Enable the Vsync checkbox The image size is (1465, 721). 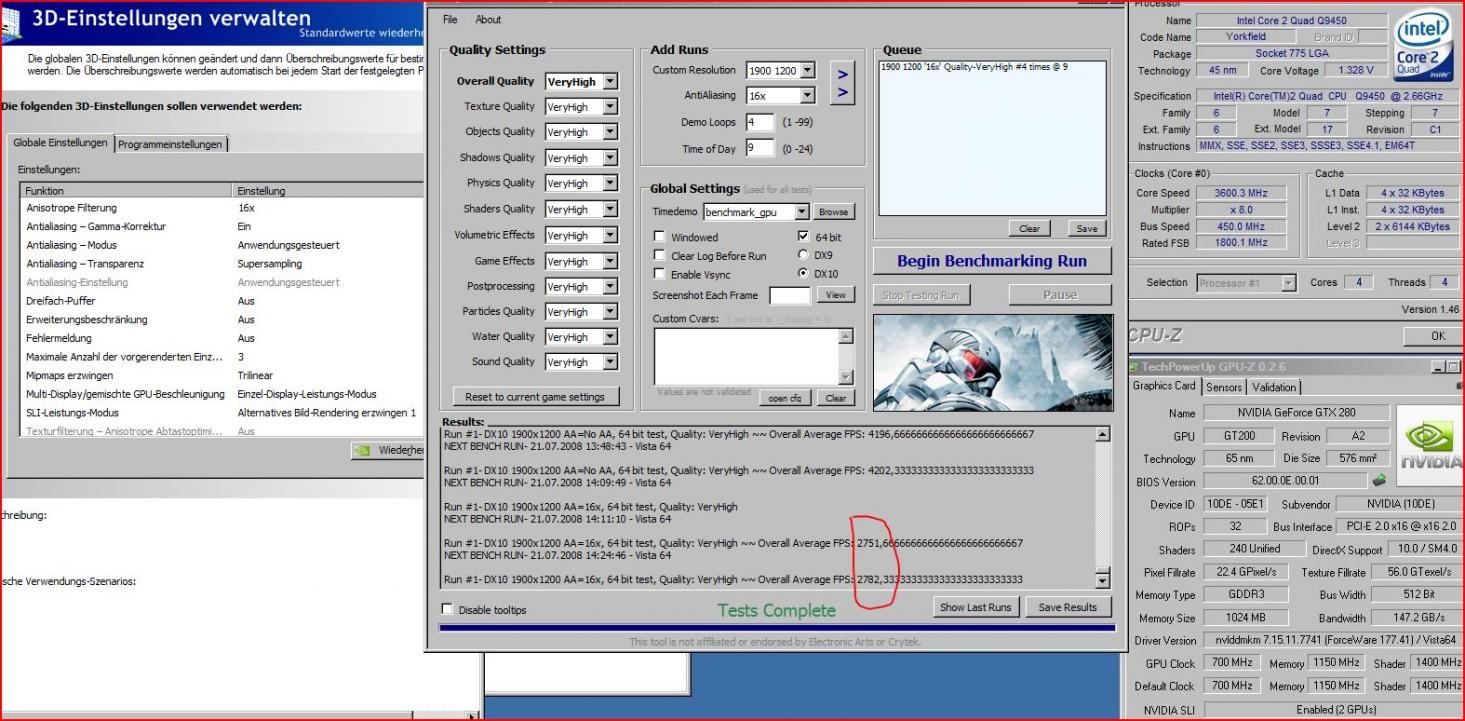[660, 274]
